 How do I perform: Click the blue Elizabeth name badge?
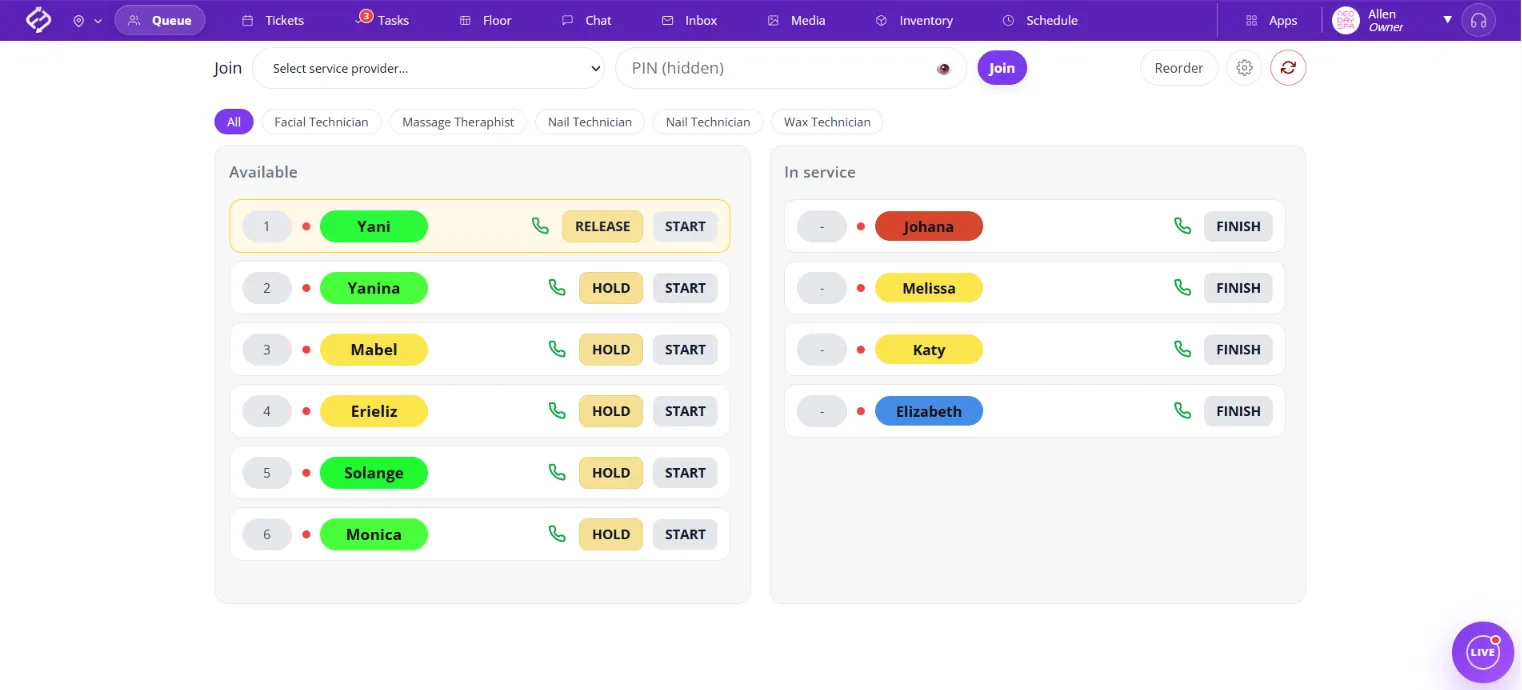[x=929, y=411]
